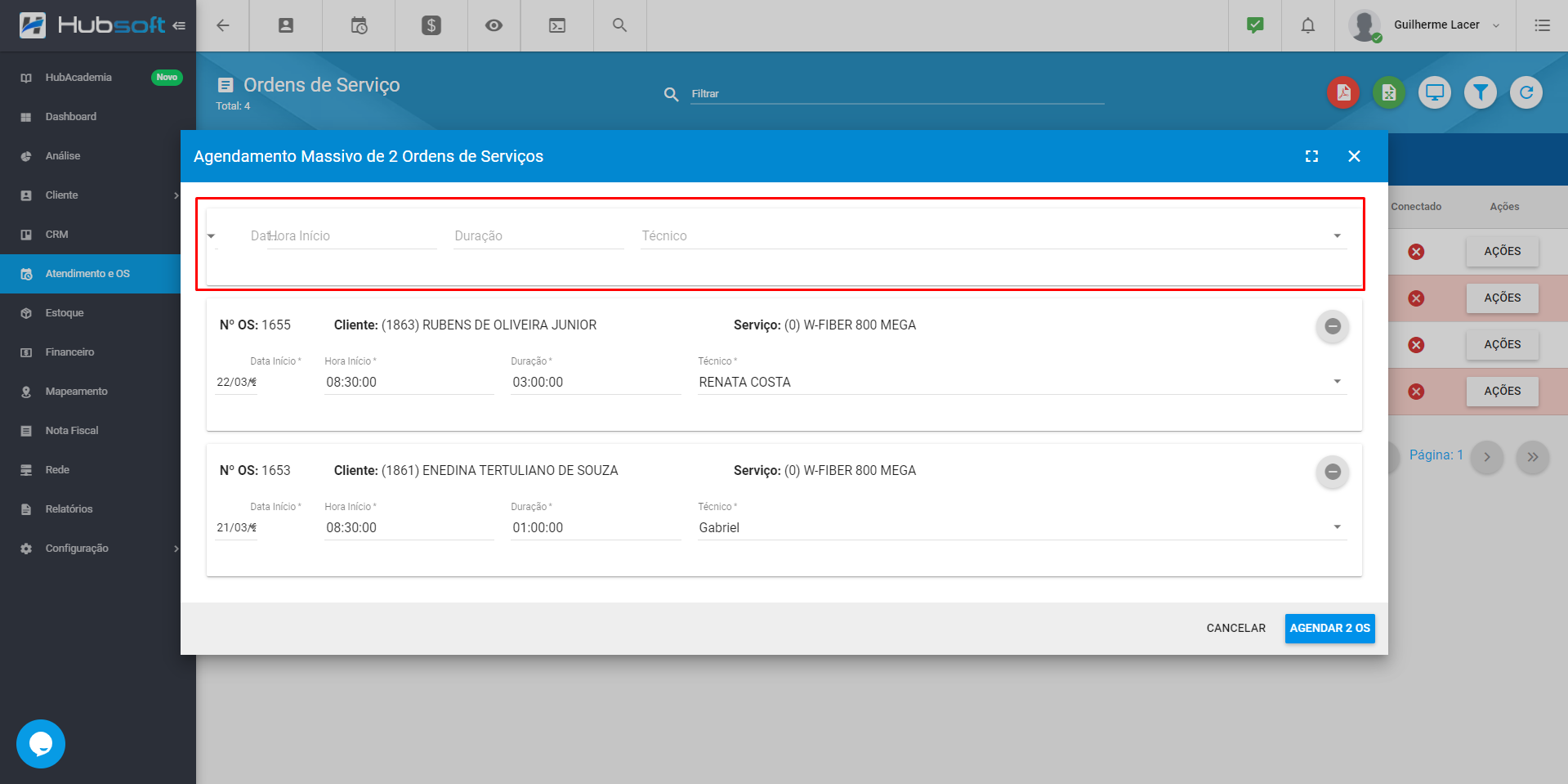
Task: Click the search magnifier in top bar
Action: click(x=620, y=25)
